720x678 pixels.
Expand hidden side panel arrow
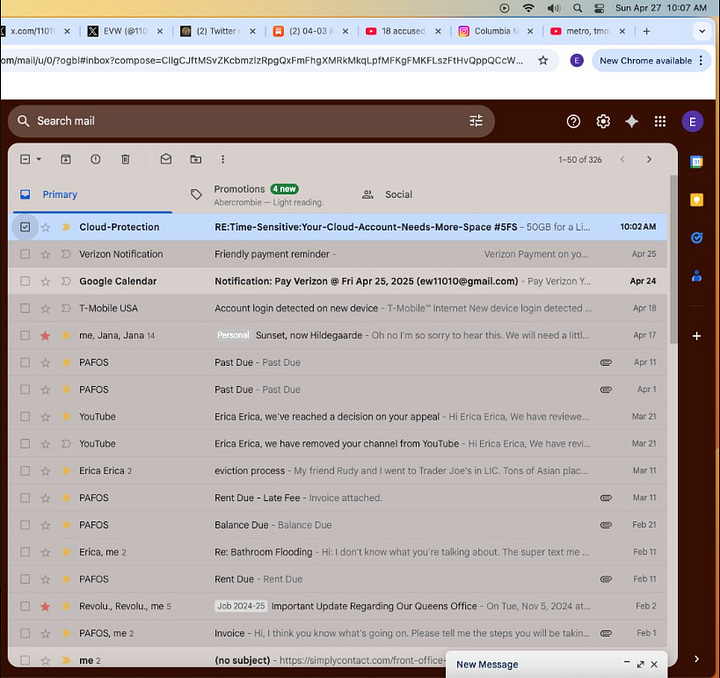697,659
